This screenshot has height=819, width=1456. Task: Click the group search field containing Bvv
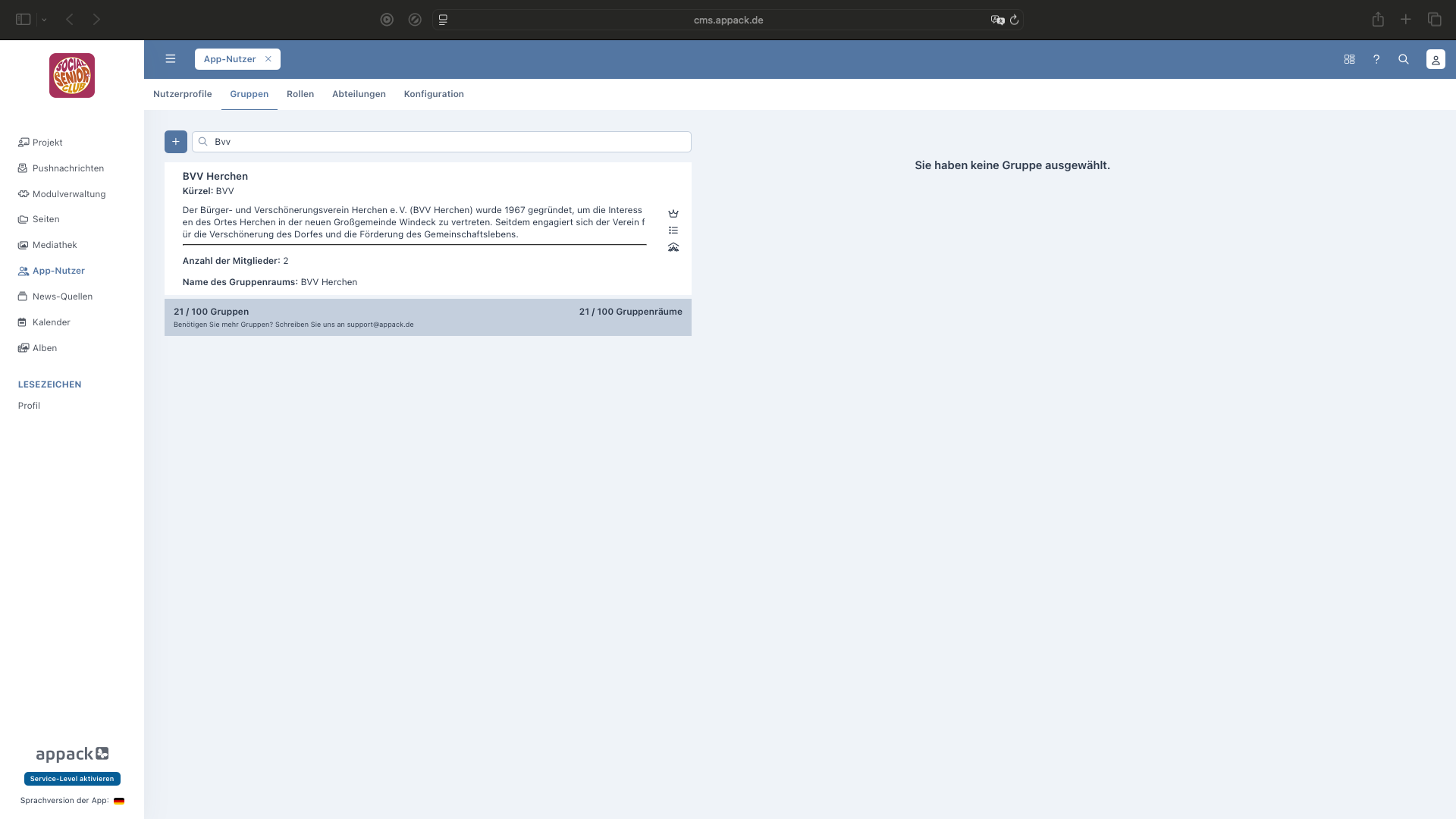point(447,142)
